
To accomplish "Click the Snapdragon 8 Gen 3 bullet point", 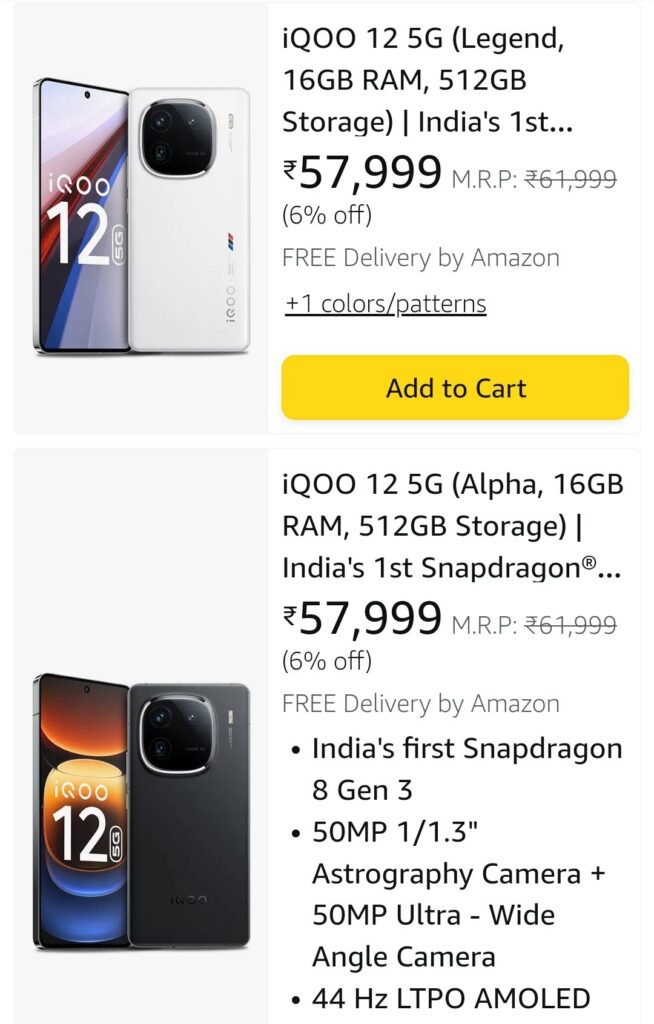I will pyautogui.click(x=466, y=769).
